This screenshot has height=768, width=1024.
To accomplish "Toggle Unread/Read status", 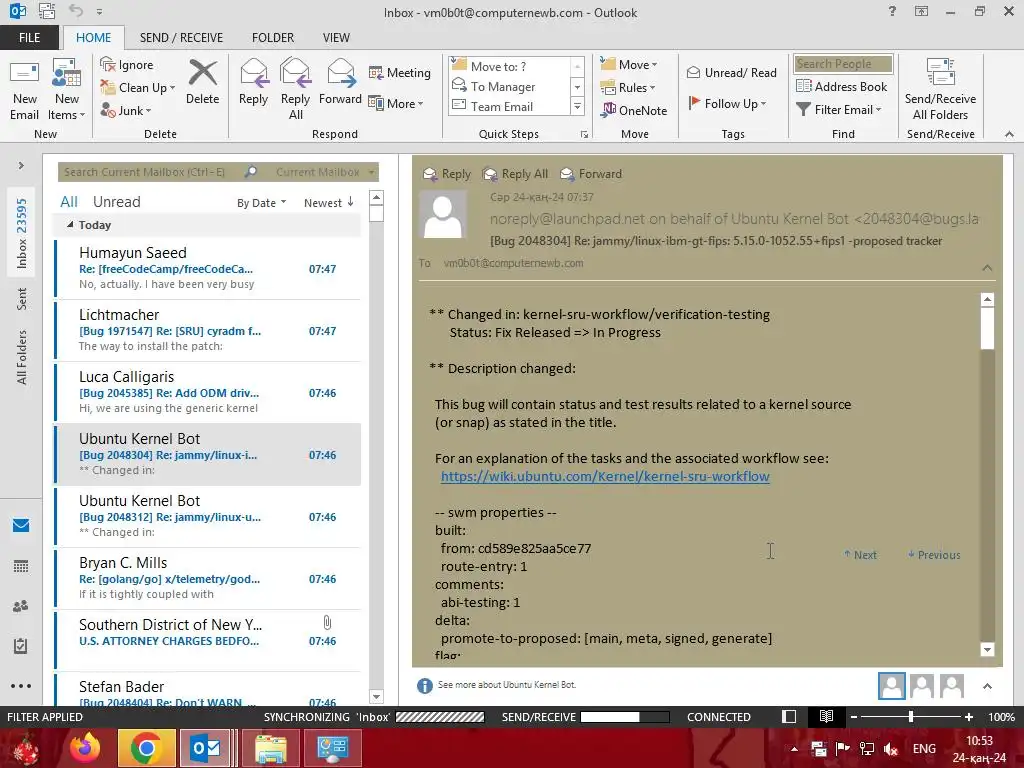I will (x=731, y=72).
